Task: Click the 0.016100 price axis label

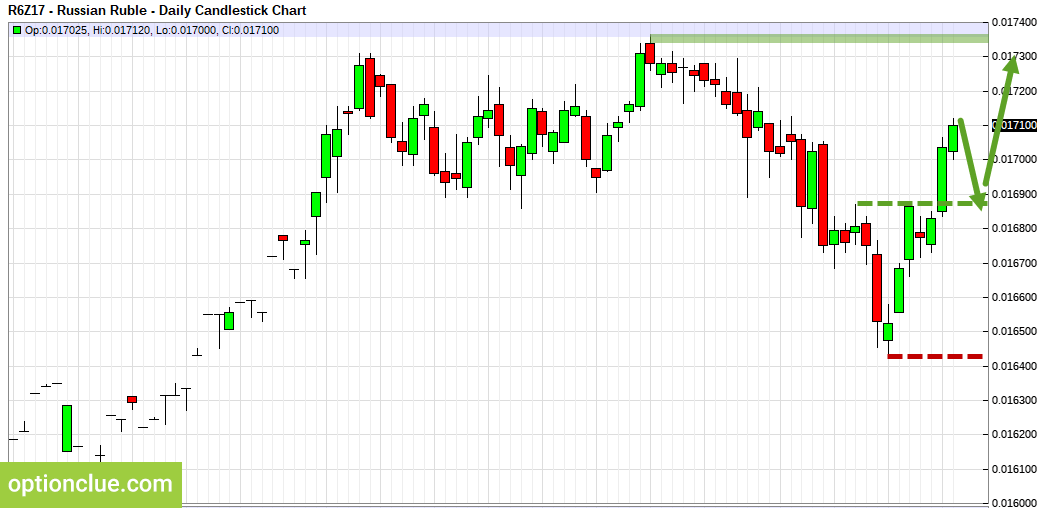Action: [1014, 468]
